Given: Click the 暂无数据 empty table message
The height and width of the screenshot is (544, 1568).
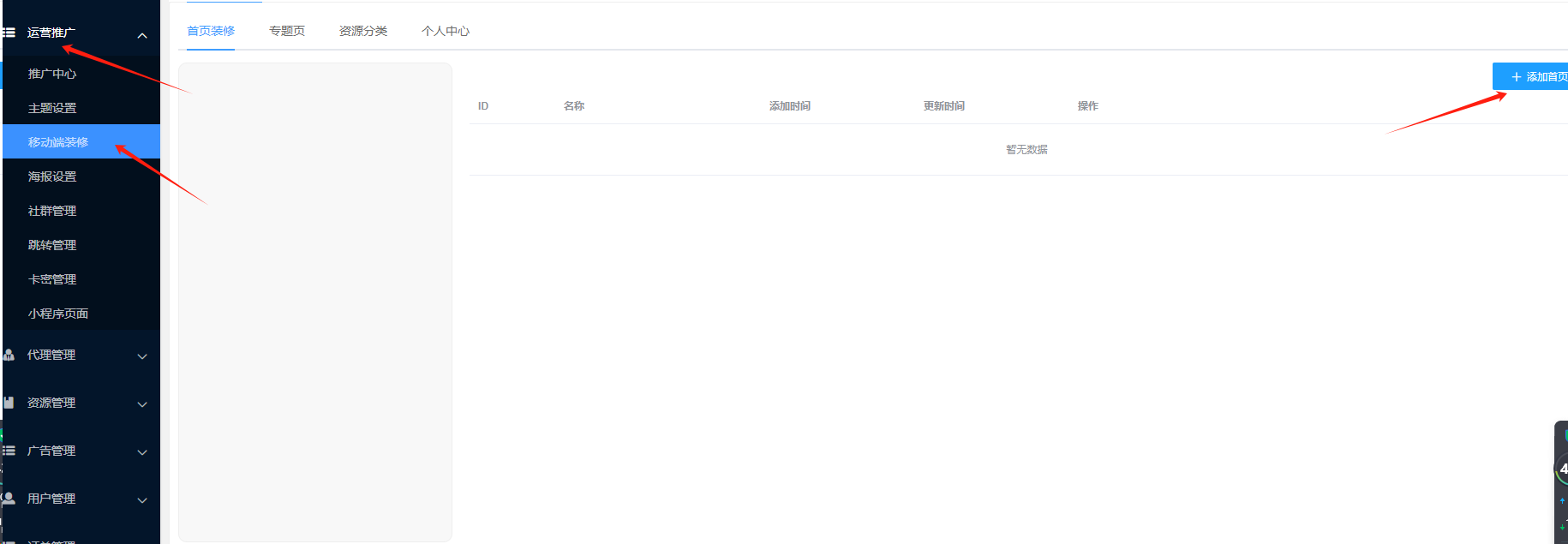Looking at the screenshot, I should (x=1026, y=149).
